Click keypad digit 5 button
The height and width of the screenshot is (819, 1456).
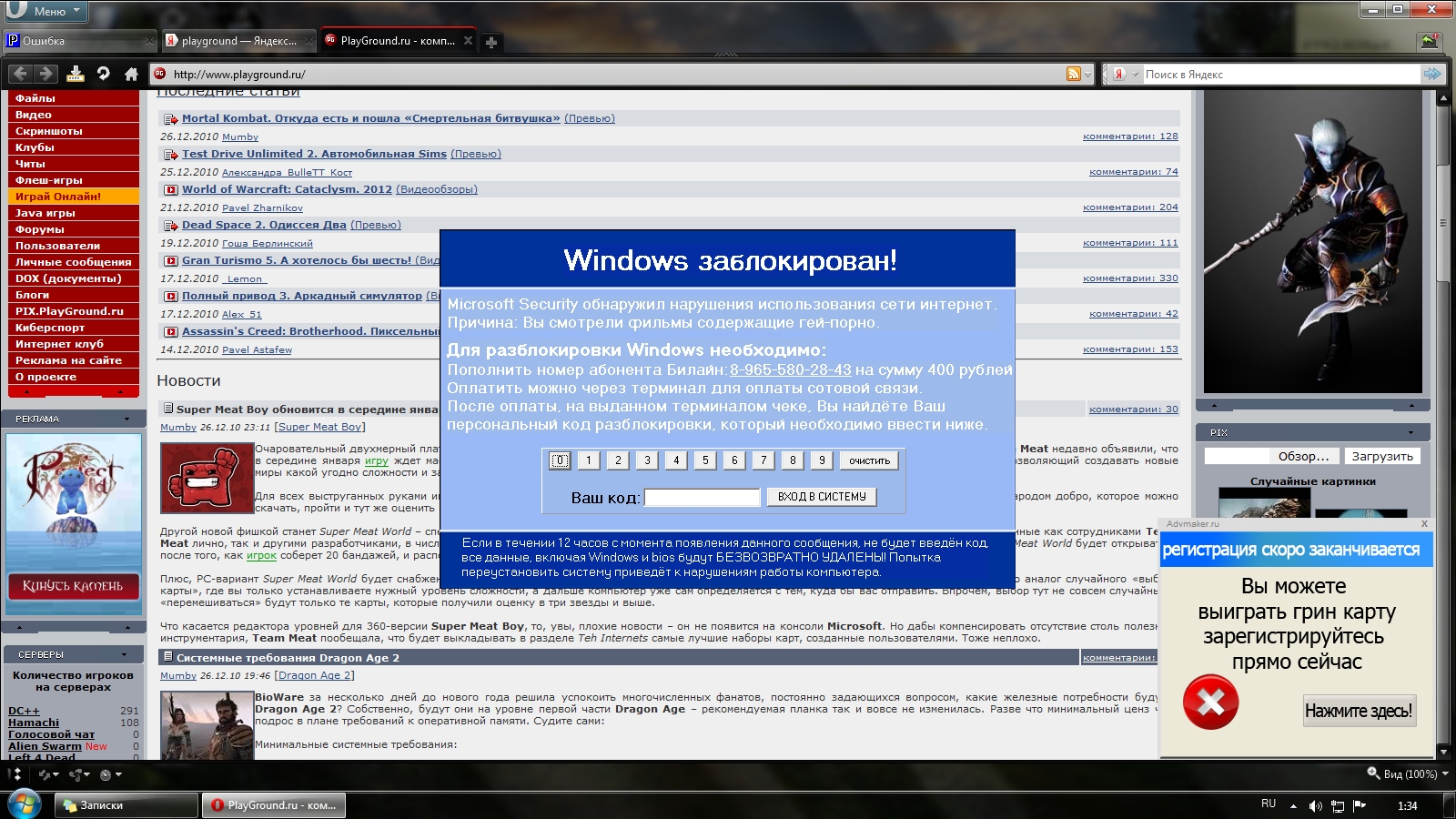pyautogui.click(x=705, y=460)
